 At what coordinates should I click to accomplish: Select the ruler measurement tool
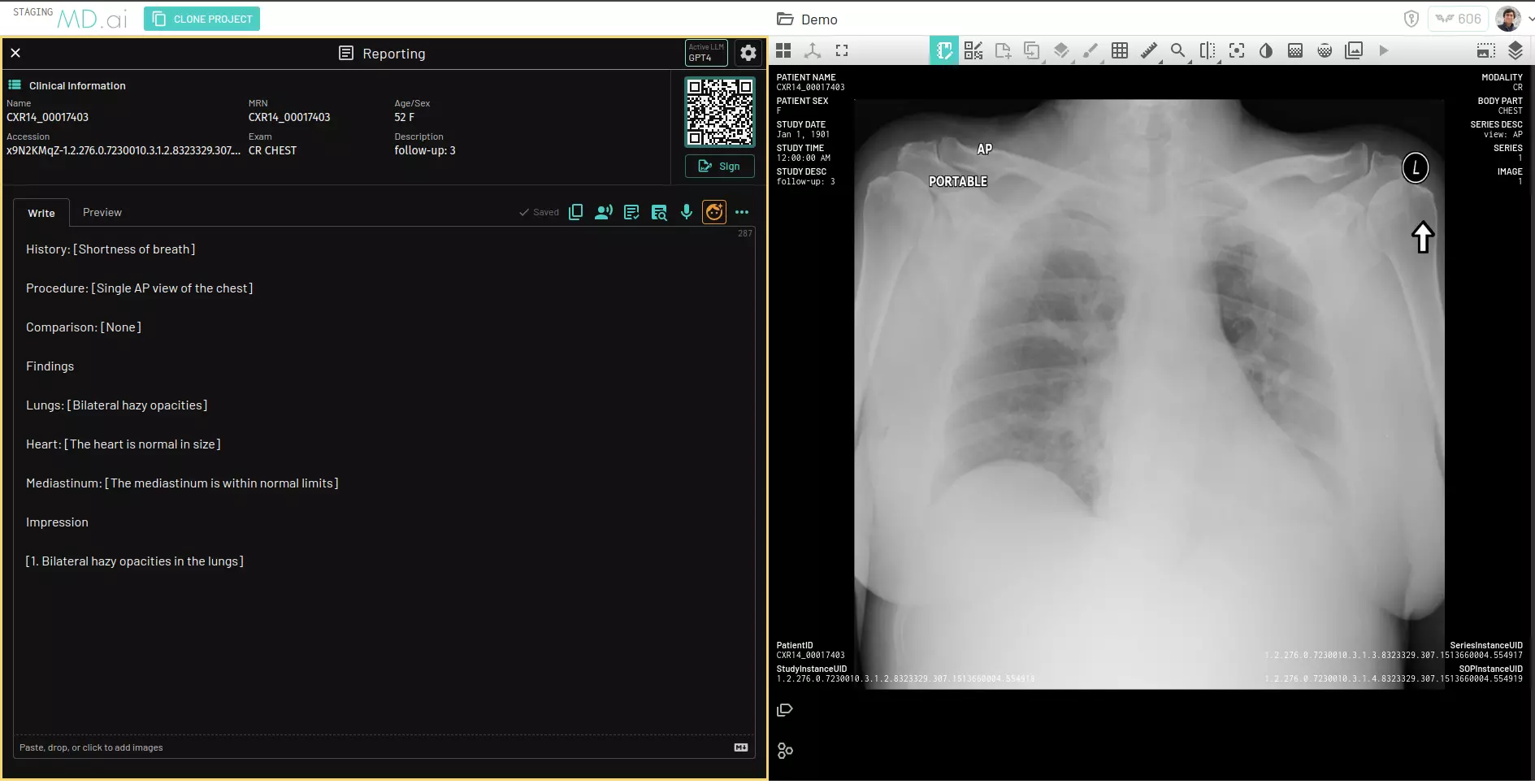pyautogui.click(x=1148, y=50)
